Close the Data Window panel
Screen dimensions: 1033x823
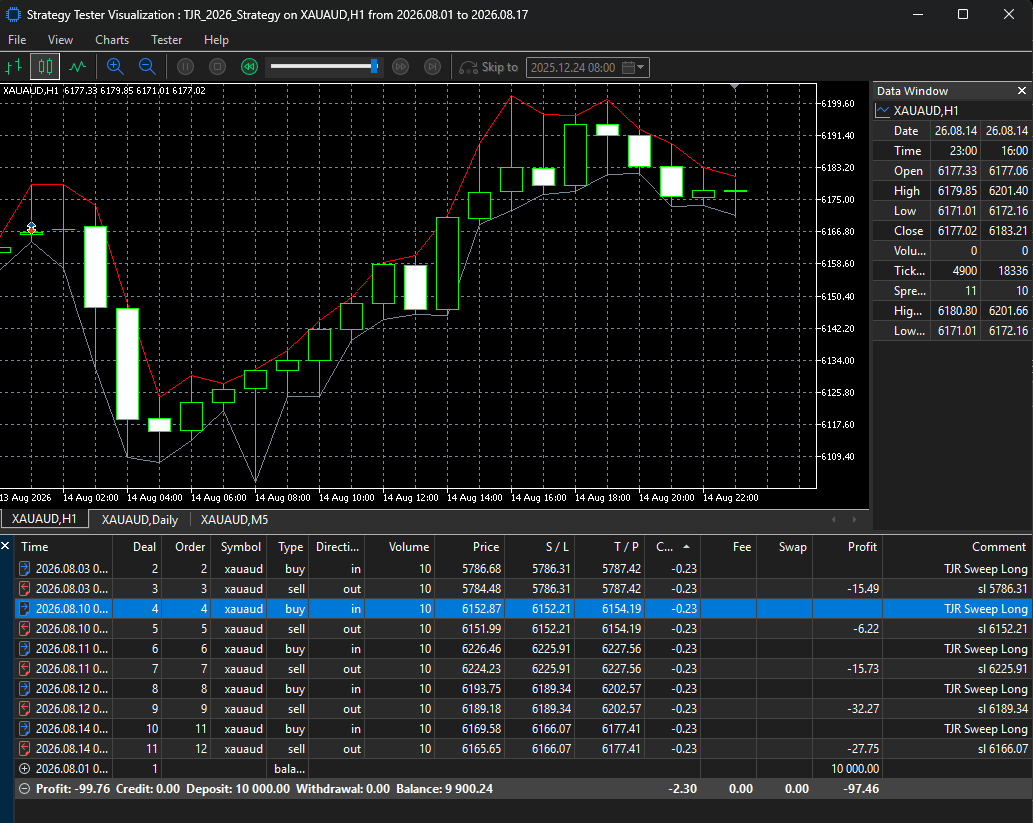pyautogui.click(x=1022, y=91)
